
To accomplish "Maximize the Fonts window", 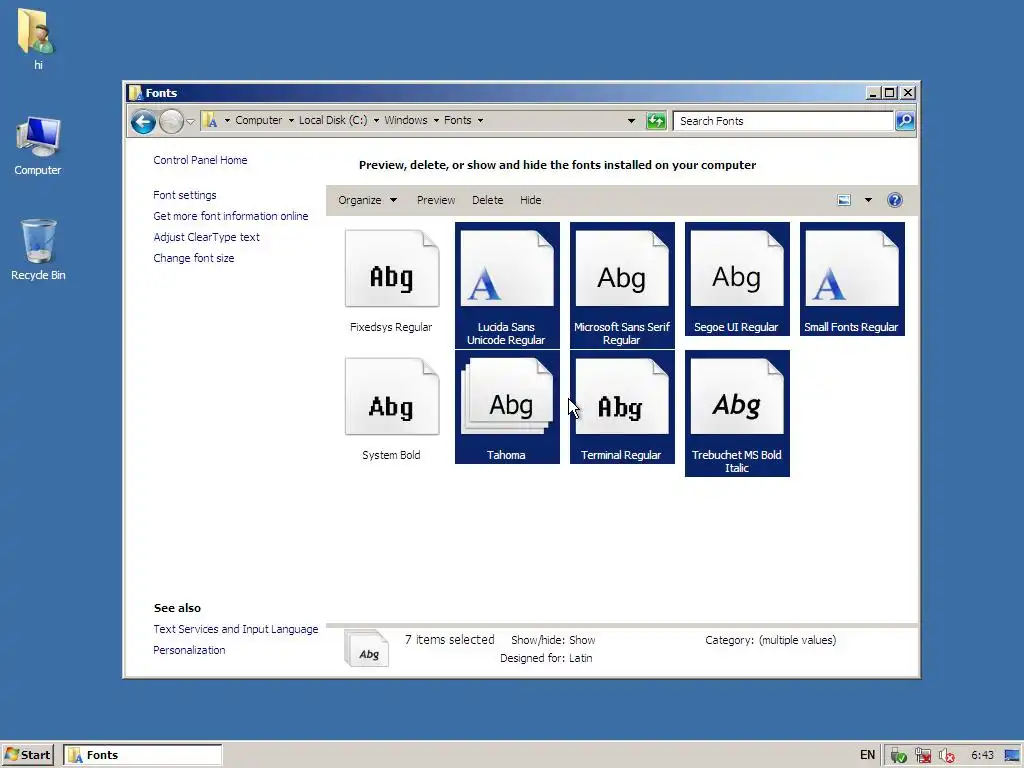I will (889, 93).
